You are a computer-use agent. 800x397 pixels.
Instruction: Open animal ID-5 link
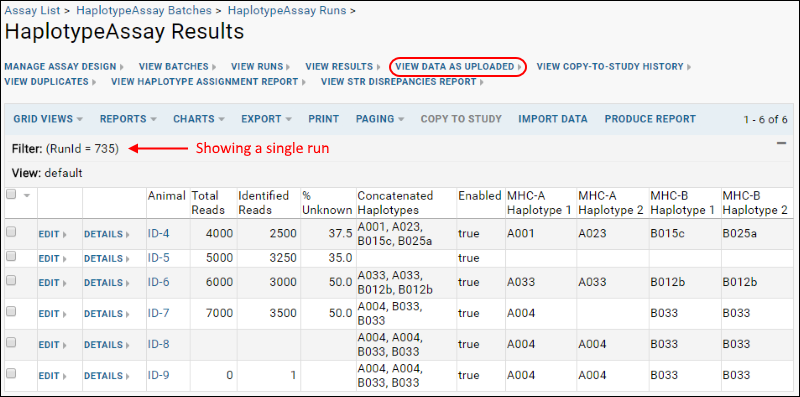pyautogui.click(x=158, y=258)
